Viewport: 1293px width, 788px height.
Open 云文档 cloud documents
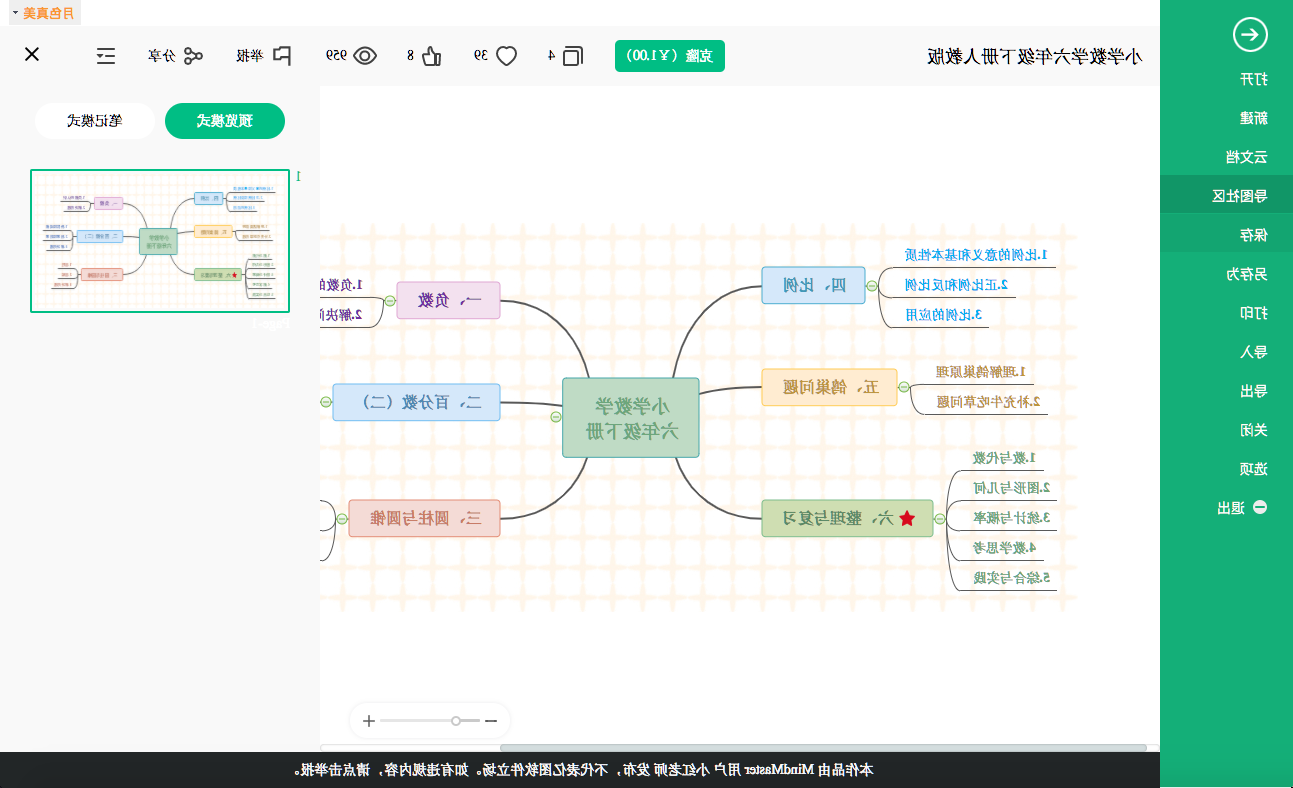coord(1247,157)
